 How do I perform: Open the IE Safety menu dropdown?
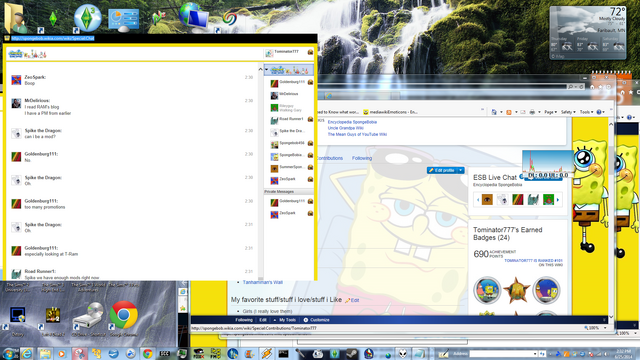(x=568, y=112)
